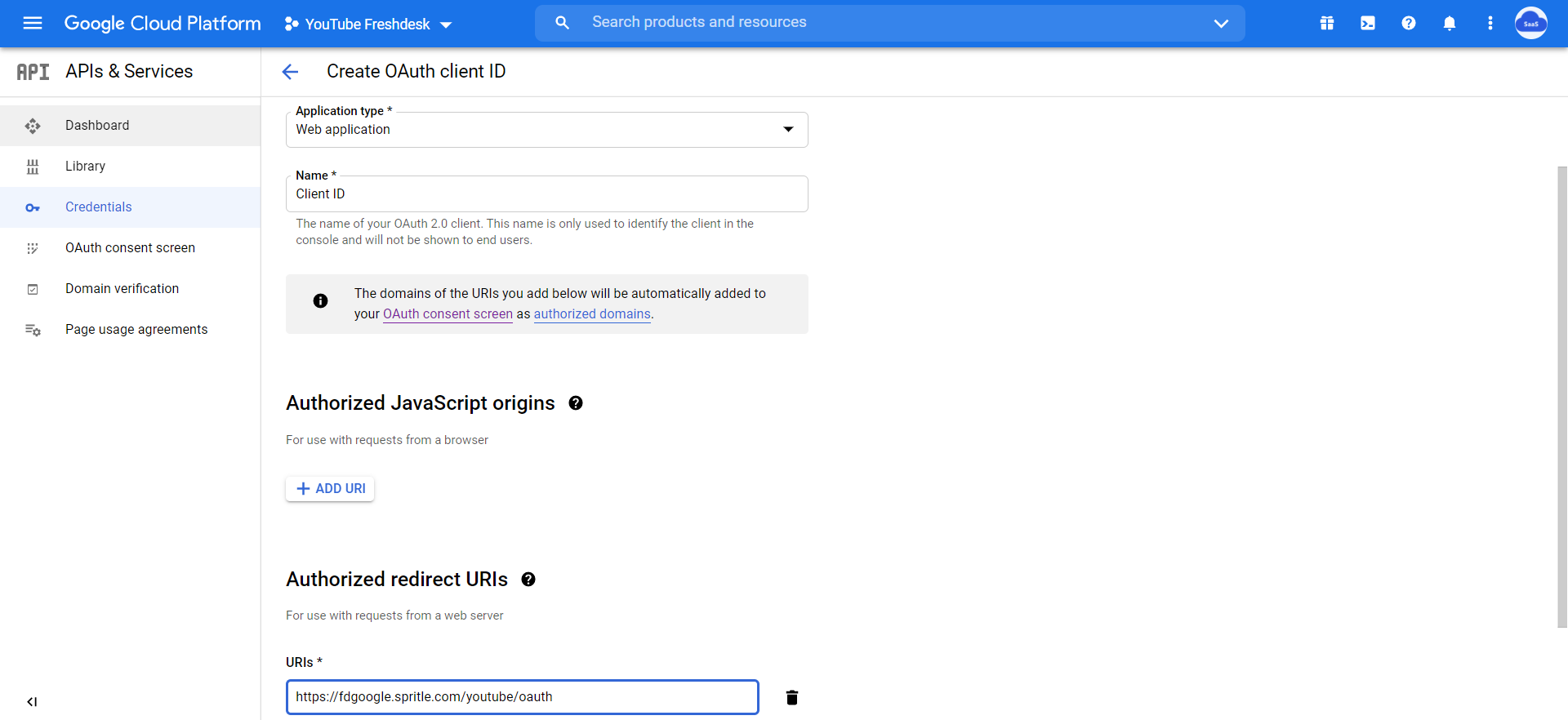Collapse the sidebar with the bottom arrow
Screen dimensions: 1568x720
coord(32,702)
